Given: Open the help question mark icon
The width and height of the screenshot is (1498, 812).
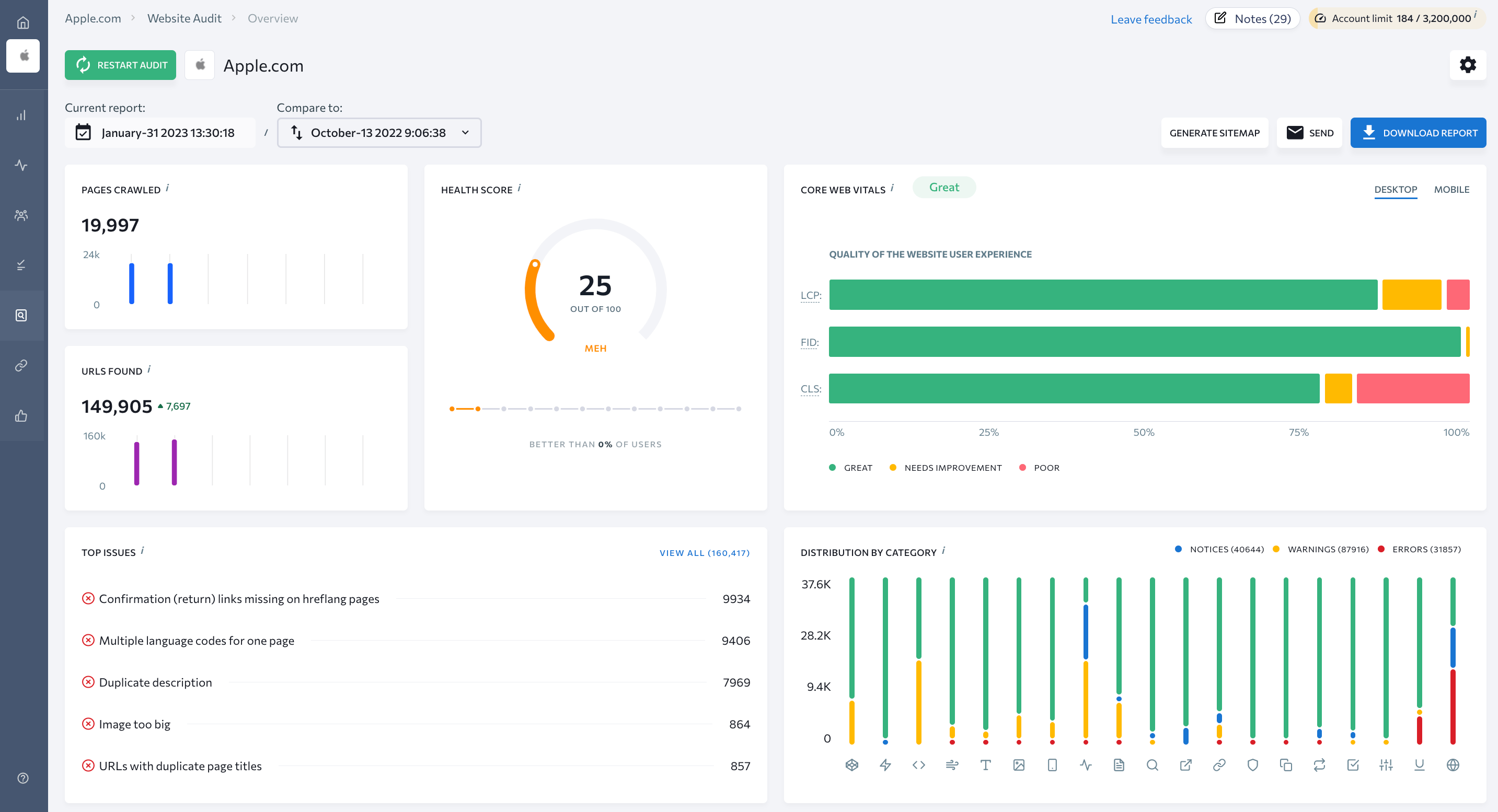Looking at the screenshot, I should coord(22,778).
